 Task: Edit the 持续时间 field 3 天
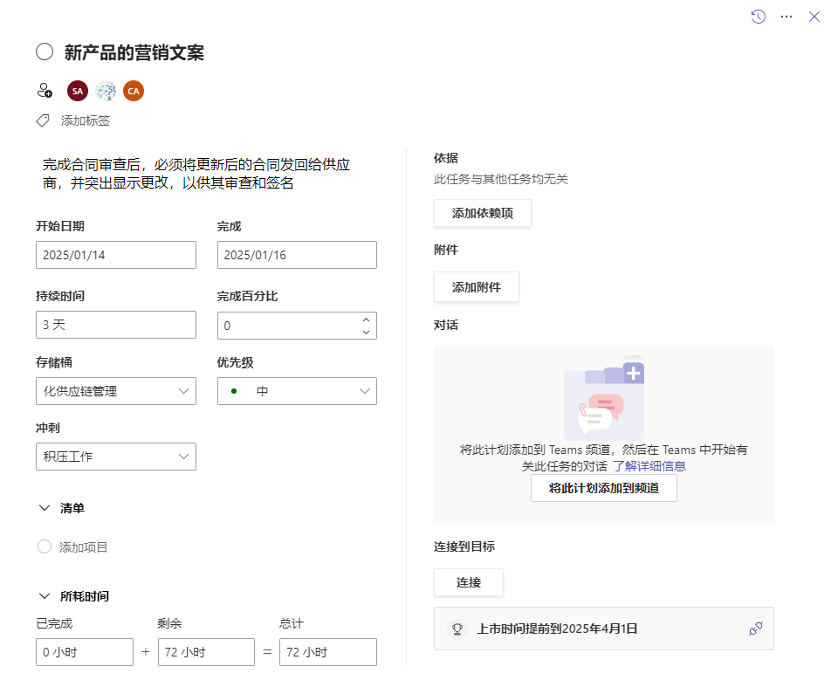(116, 325)
